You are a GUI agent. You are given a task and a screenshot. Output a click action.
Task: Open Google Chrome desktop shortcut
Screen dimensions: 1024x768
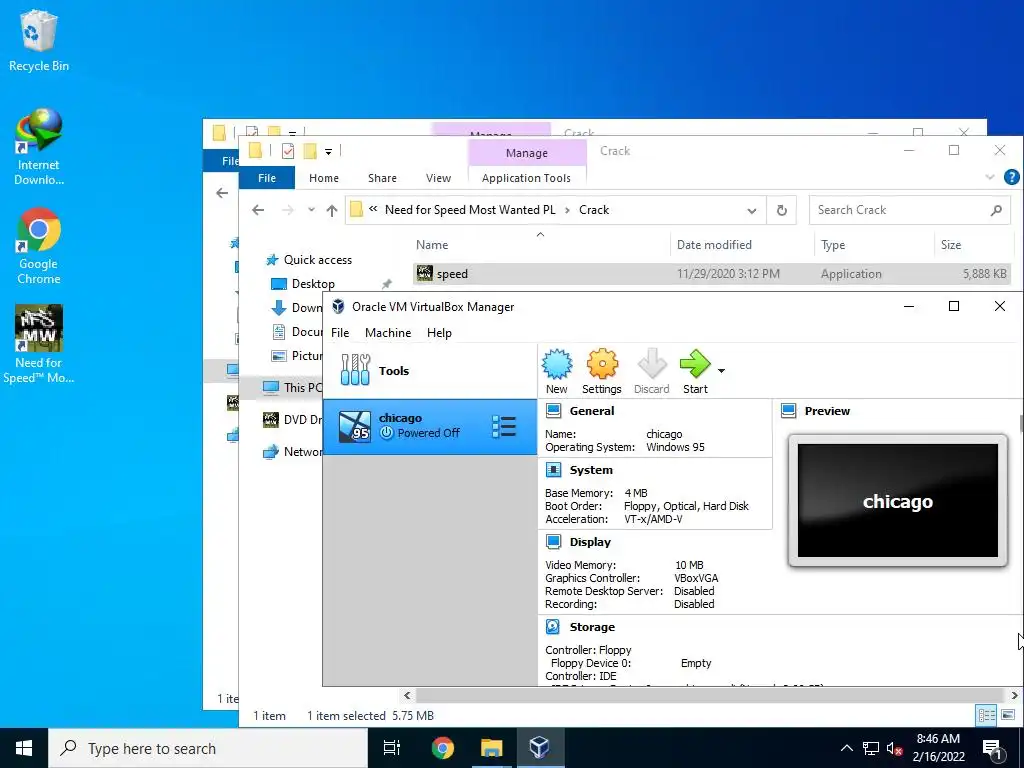[x=39, y=246]
